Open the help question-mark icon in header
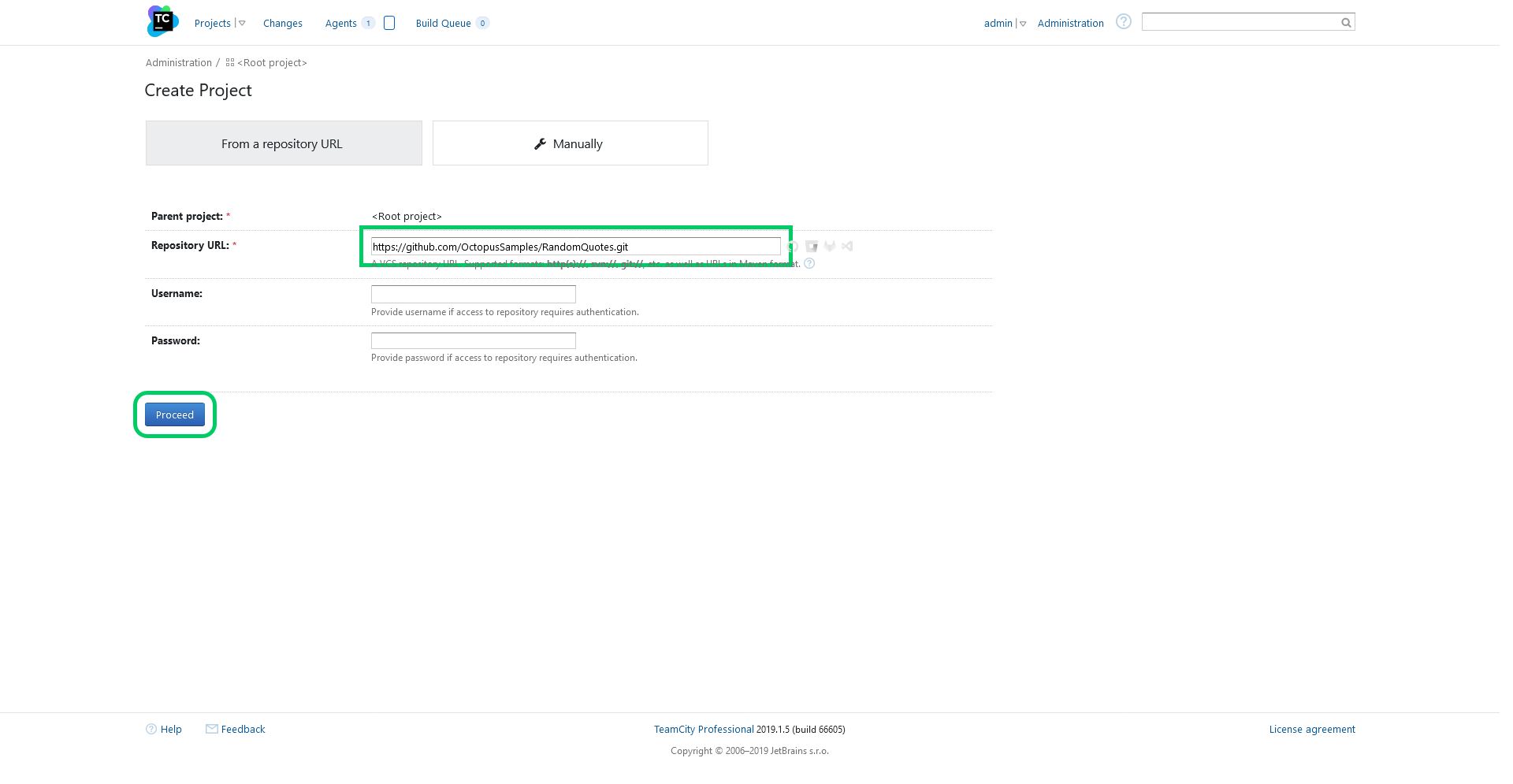This screenshot has height=784, width=1513. click(x=1124, y=22)
